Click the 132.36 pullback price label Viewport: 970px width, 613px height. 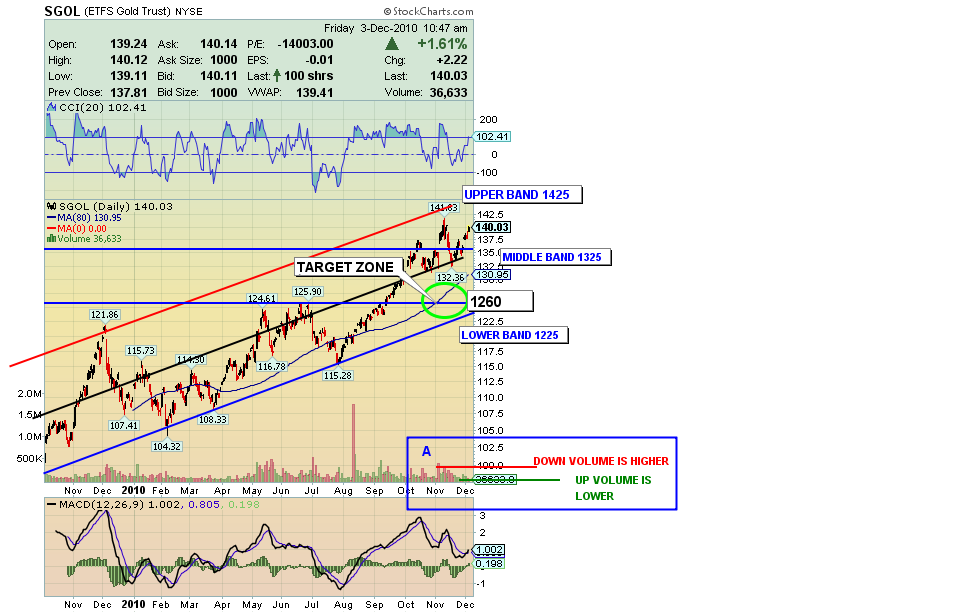450,277
